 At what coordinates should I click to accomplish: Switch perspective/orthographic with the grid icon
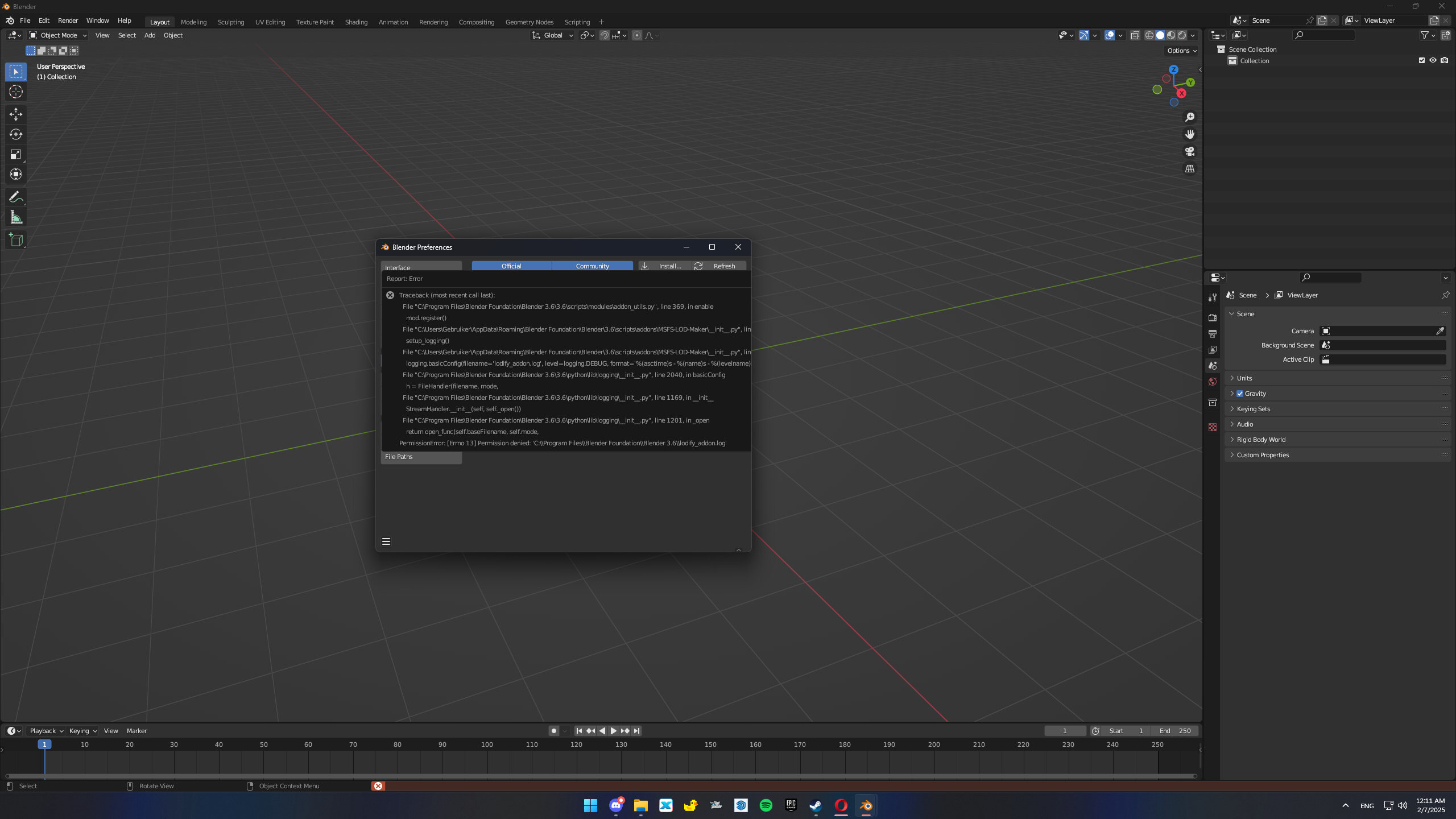pos(1190,169)
